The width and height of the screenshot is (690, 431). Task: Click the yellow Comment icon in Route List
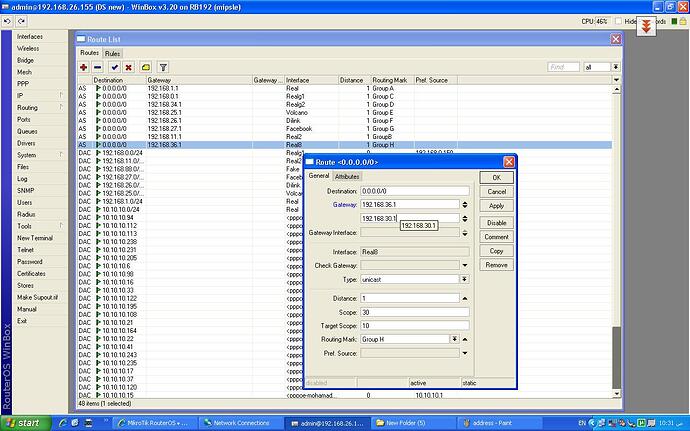[x=146, y=67]
